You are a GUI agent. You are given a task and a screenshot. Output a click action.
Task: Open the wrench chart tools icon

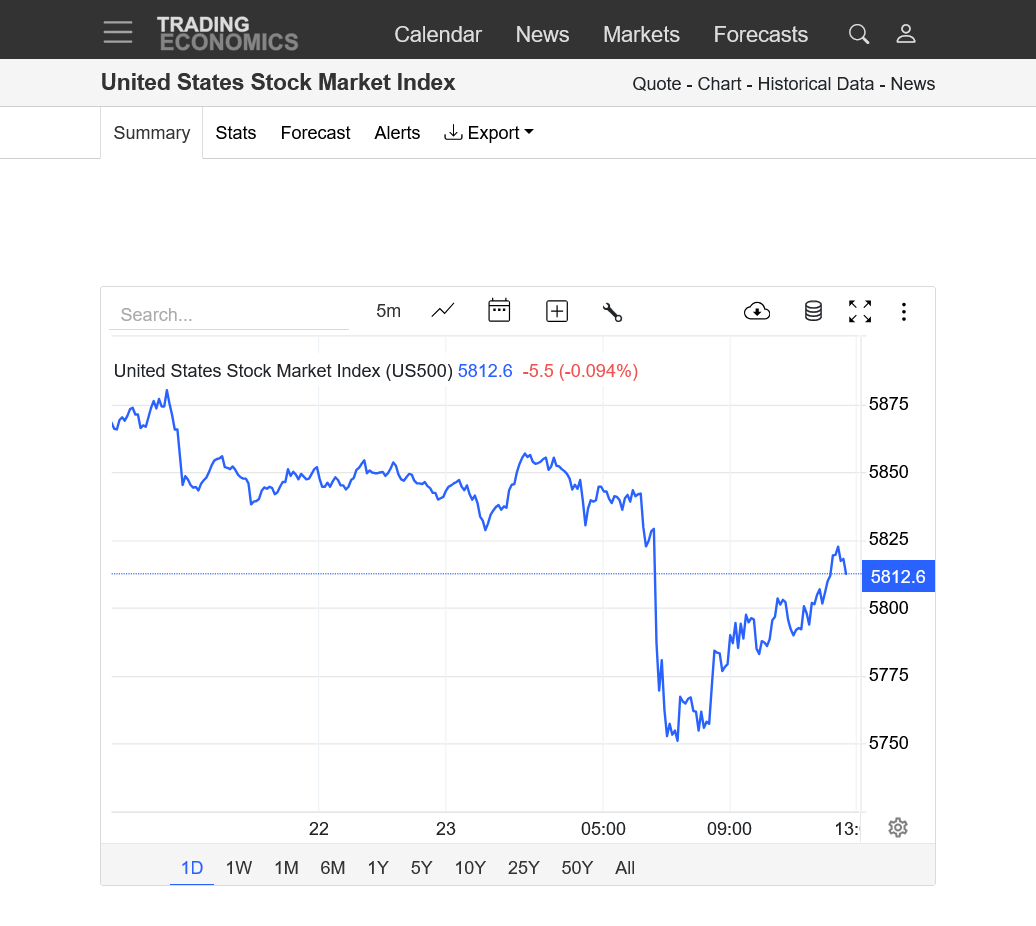612,312
